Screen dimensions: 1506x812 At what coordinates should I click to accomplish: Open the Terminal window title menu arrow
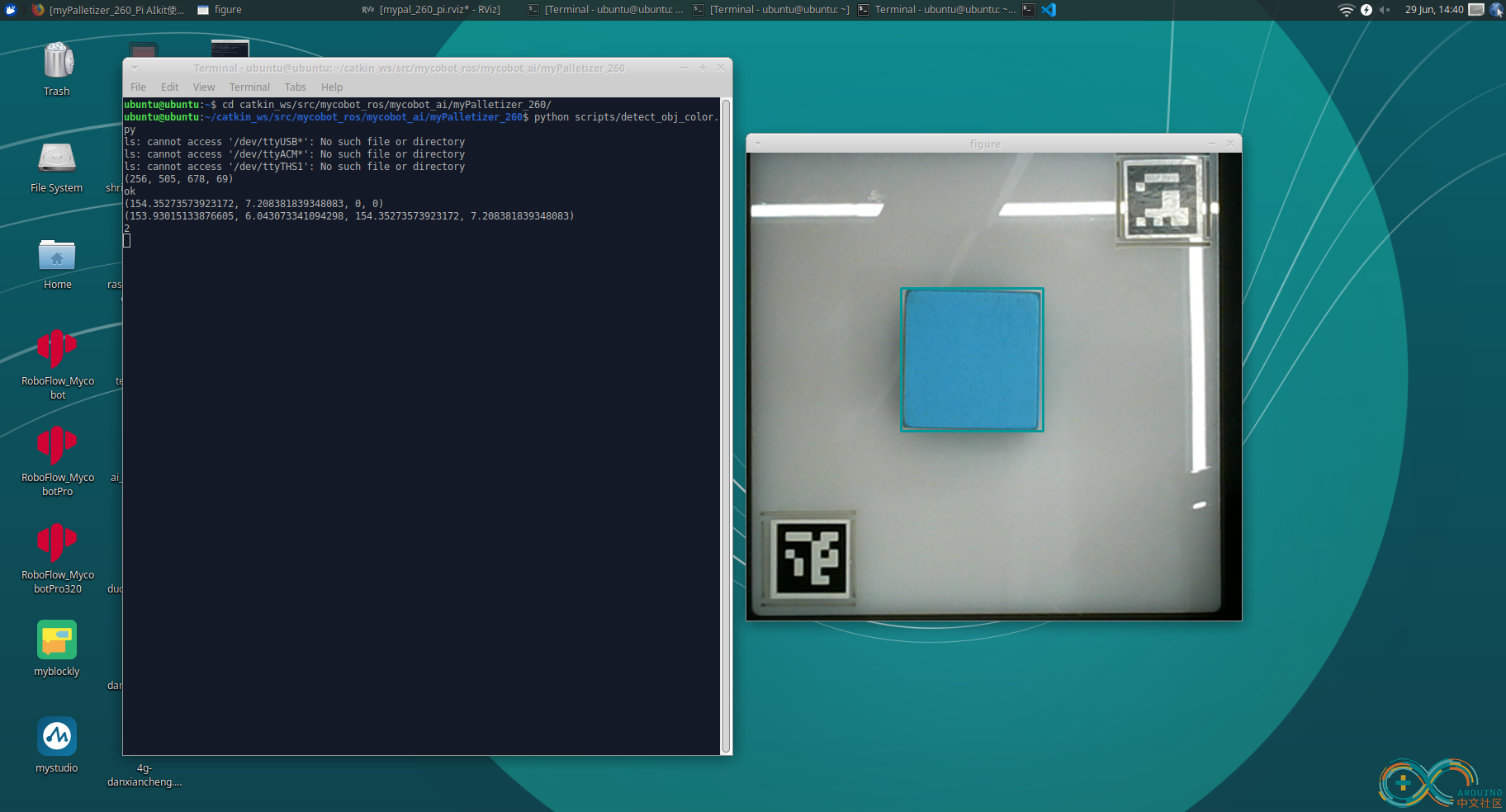pyautogui.click(x=135, y=68)
